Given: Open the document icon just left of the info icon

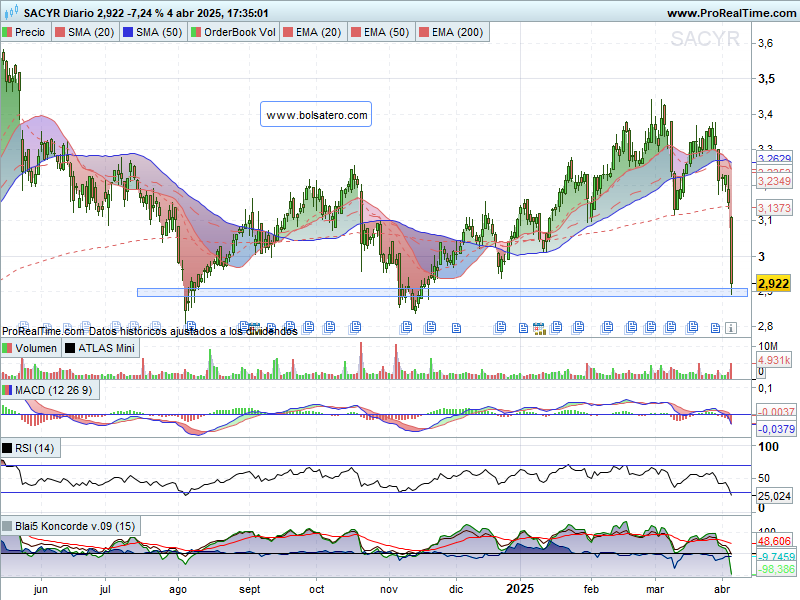Looking at the screenshot, I should [x=715, y=328].
